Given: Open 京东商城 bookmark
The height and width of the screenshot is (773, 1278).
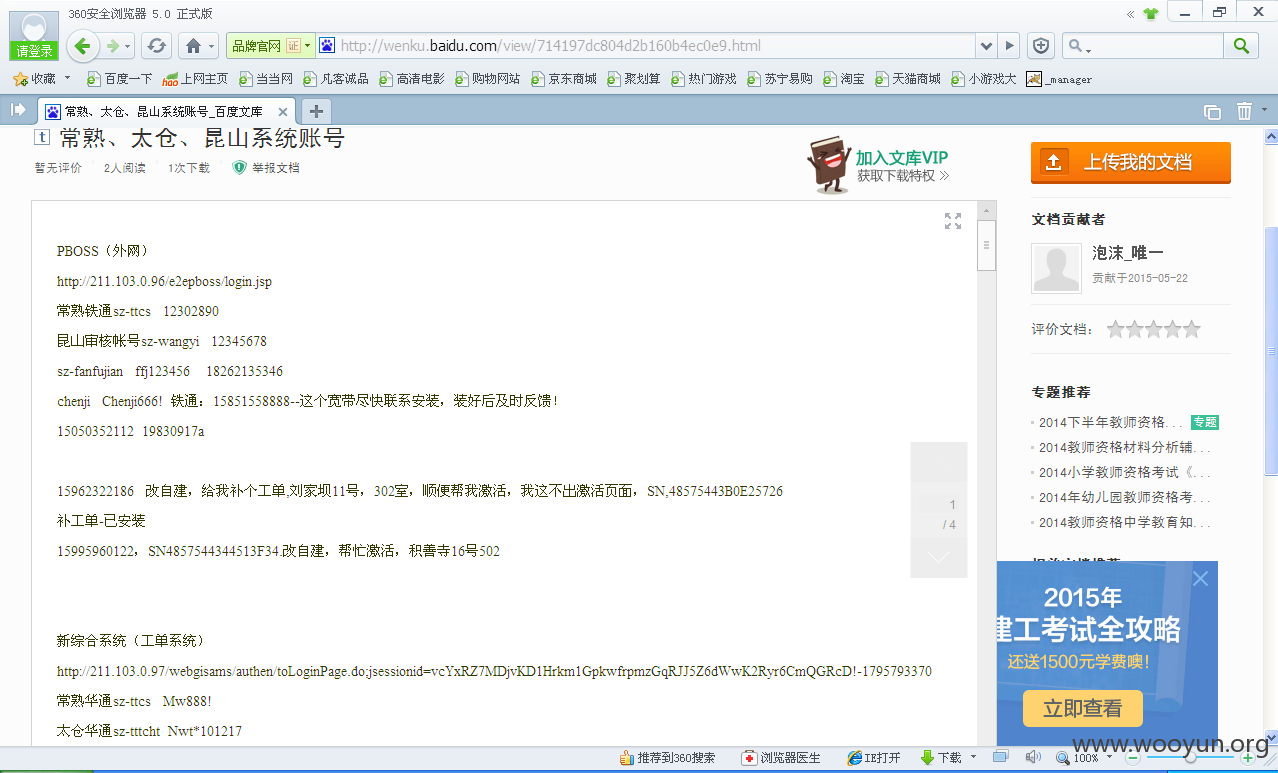Looking at the screenshot, I should (x=564, y=79).
